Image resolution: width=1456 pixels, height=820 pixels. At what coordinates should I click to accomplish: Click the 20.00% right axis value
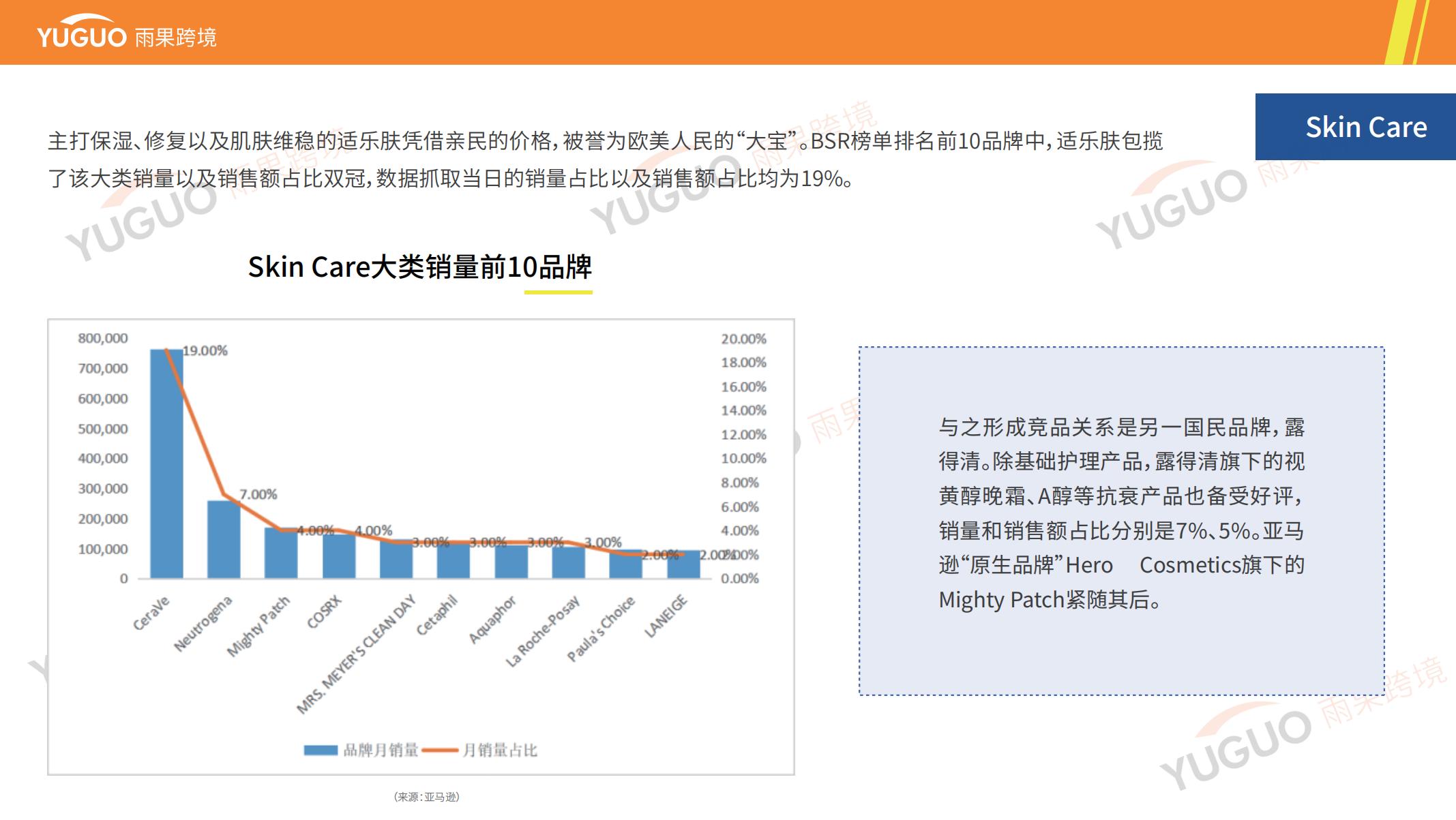click(x=744, y=339)
